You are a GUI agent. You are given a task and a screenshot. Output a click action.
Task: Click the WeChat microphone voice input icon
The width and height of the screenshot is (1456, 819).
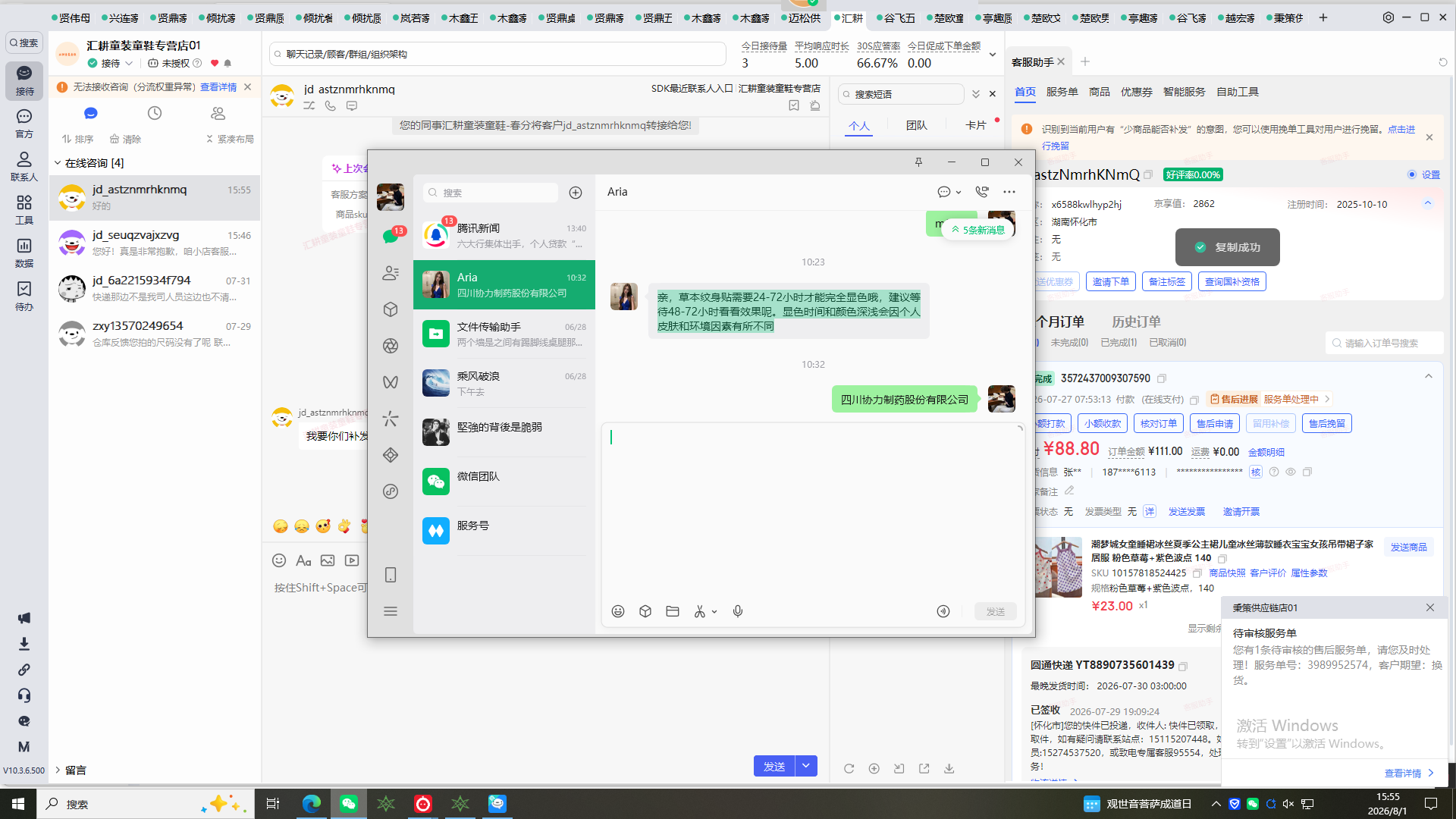[738, 611]
